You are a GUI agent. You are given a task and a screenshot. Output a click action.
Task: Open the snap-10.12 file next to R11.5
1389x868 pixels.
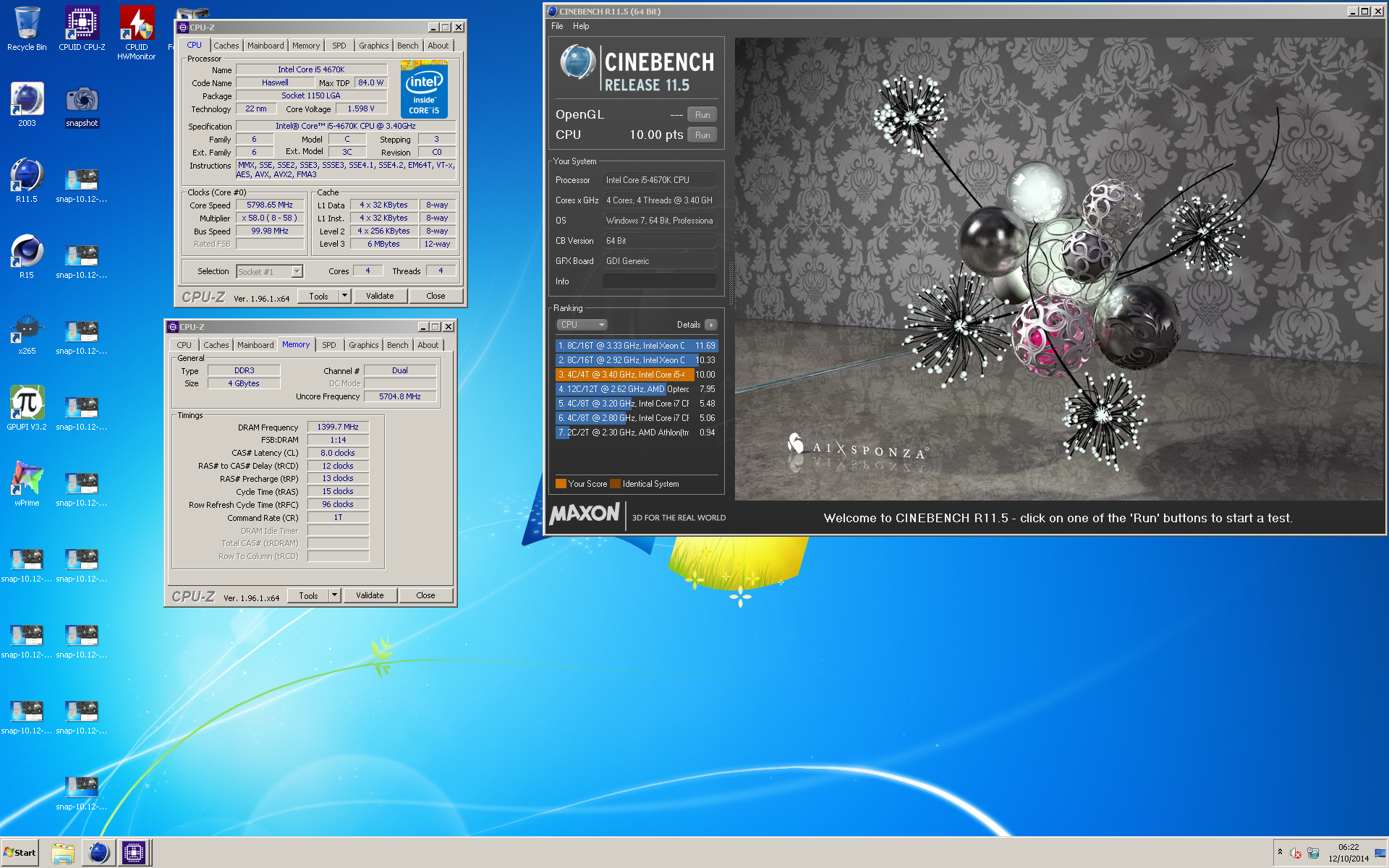pyautogui.click(x=82, y=184)
